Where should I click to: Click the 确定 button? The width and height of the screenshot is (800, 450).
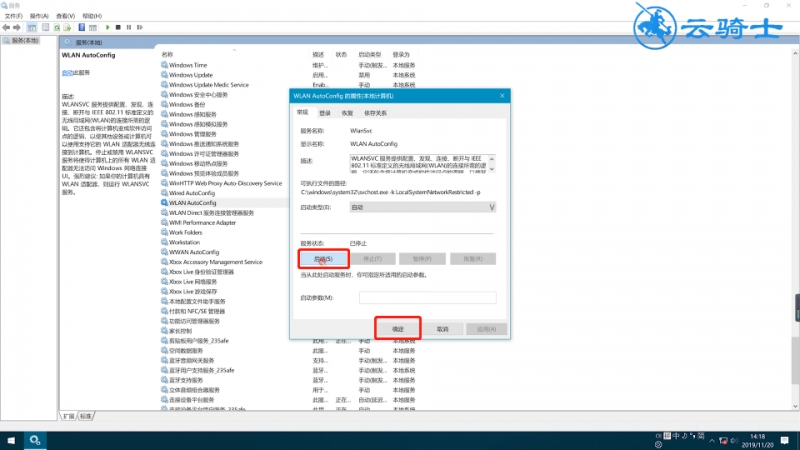pos(398,329)
